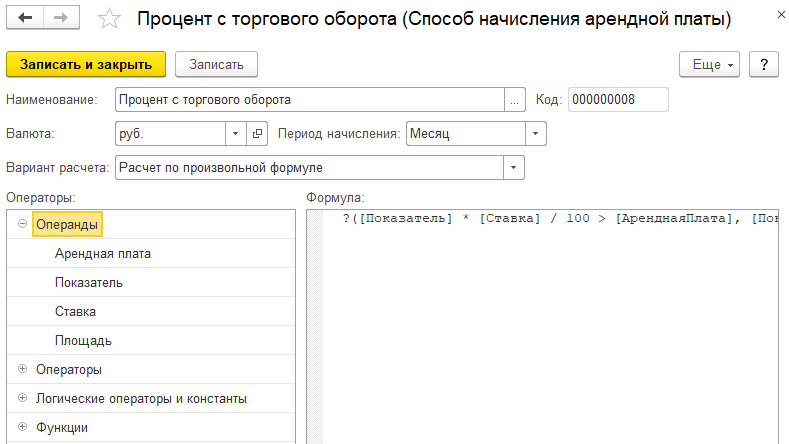789x444 pixels.
Task: Expand the Операторы tree group
Action: tap(22, 370)
